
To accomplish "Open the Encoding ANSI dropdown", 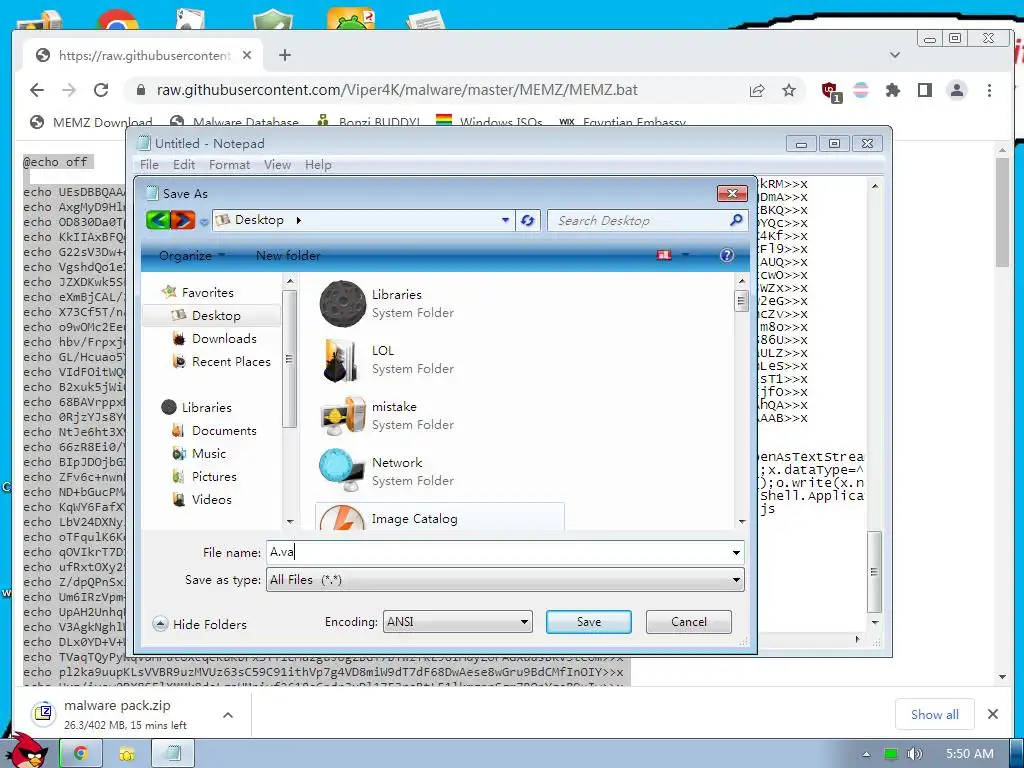I will pos(524,622).
